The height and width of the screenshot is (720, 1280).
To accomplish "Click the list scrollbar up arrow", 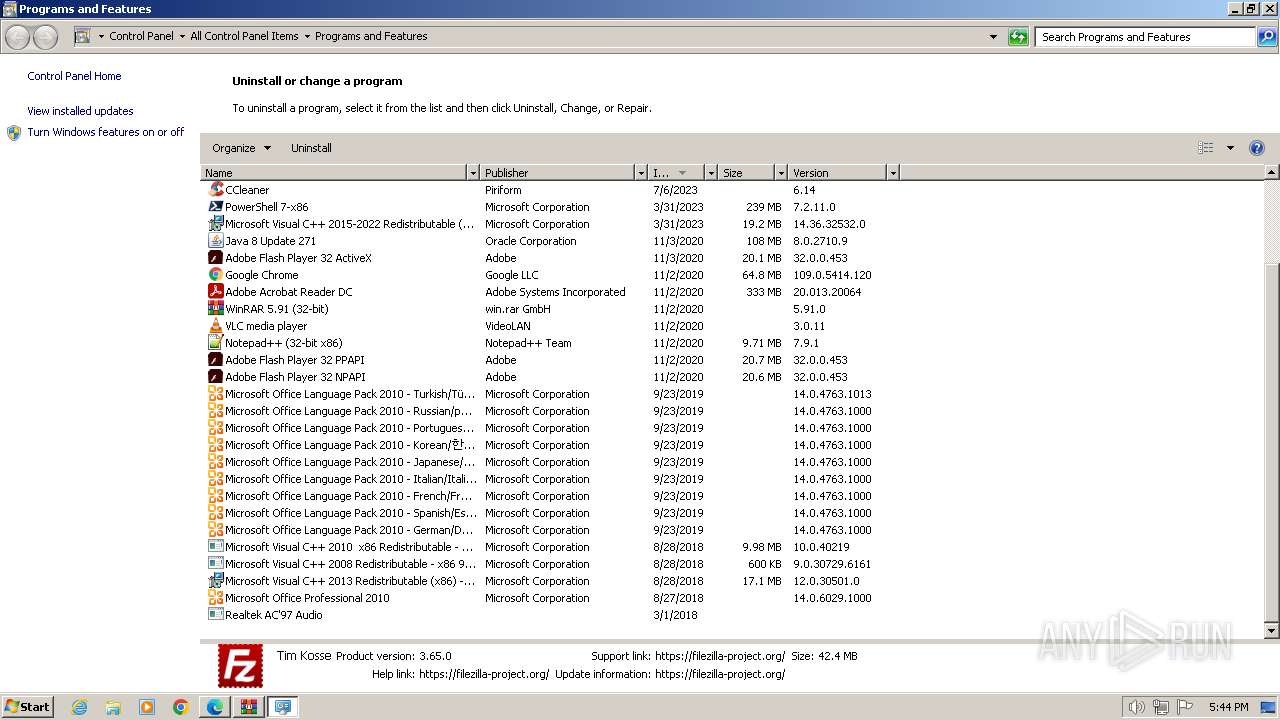I will (x=1272, y=173).
